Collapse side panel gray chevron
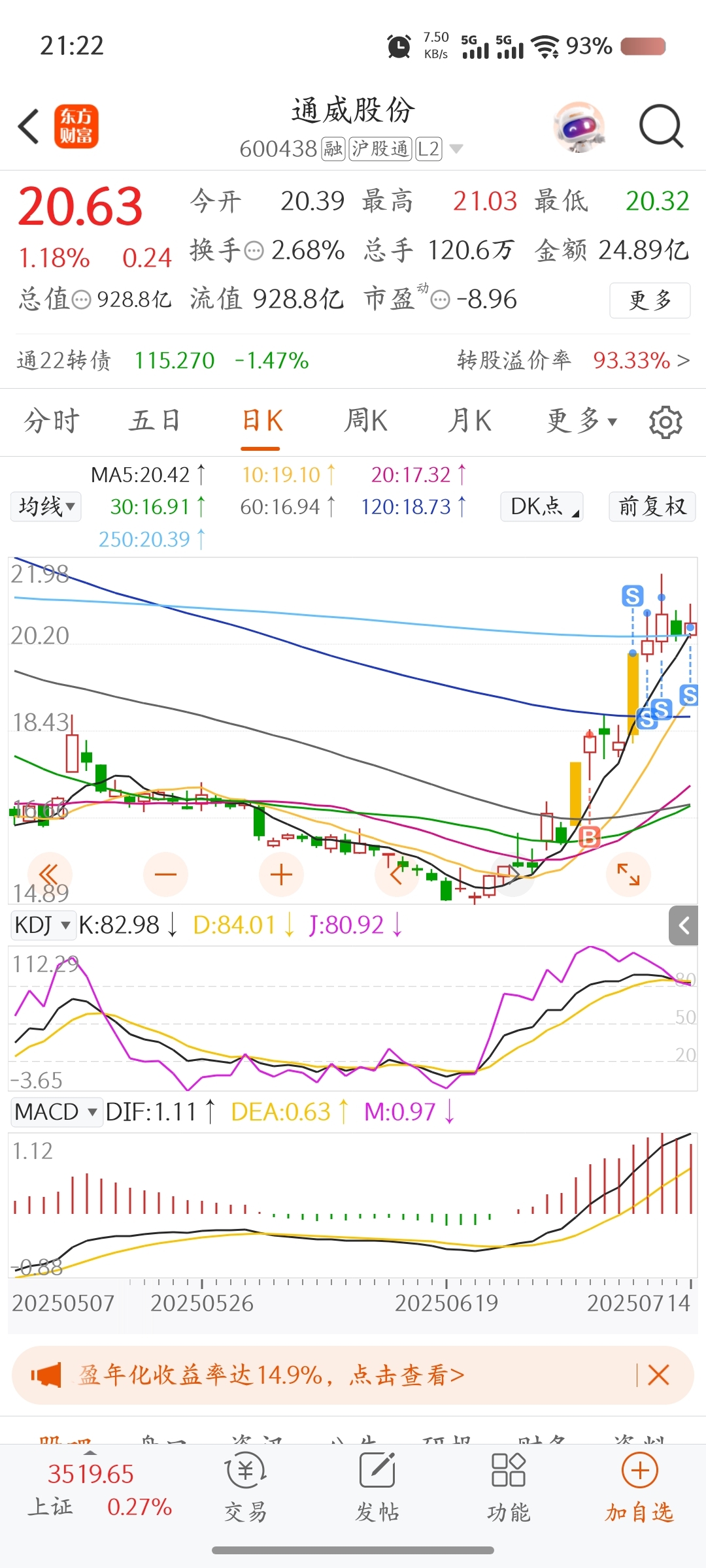The width and height of the screenshot is (706, 1568). coord(684,925)
